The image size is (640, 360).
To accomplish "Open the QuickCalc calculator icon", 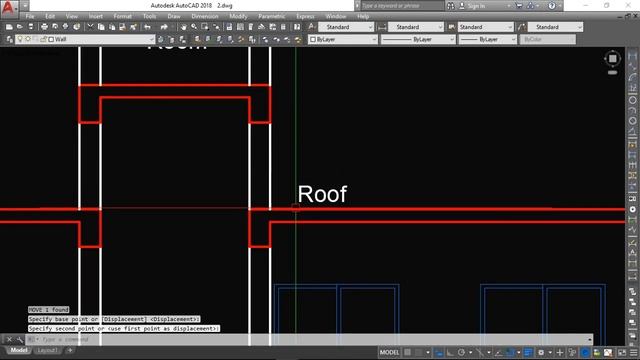I will coord(283,27).
